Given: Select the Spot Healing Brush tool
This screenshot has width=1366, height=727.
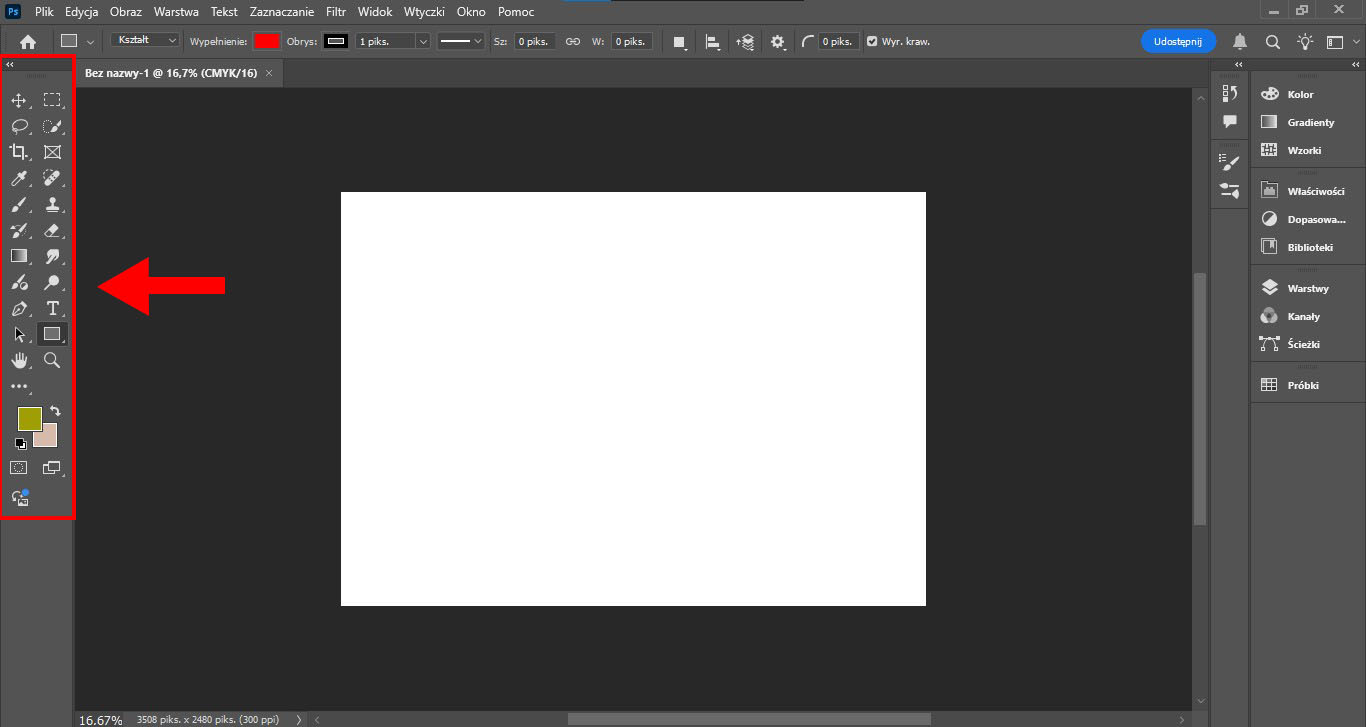Looking at the screenshot, I should pyautogui.click(x=52, y=178).
